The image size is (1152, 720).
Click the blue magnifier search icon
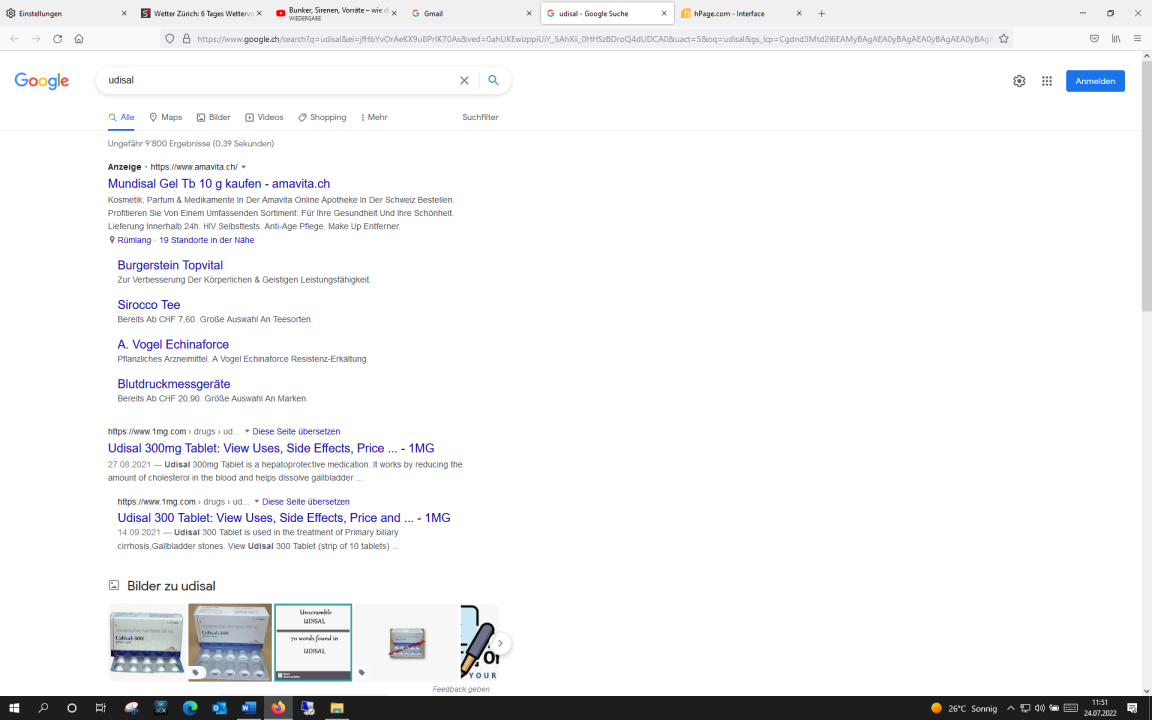click(x=494, y=80)
